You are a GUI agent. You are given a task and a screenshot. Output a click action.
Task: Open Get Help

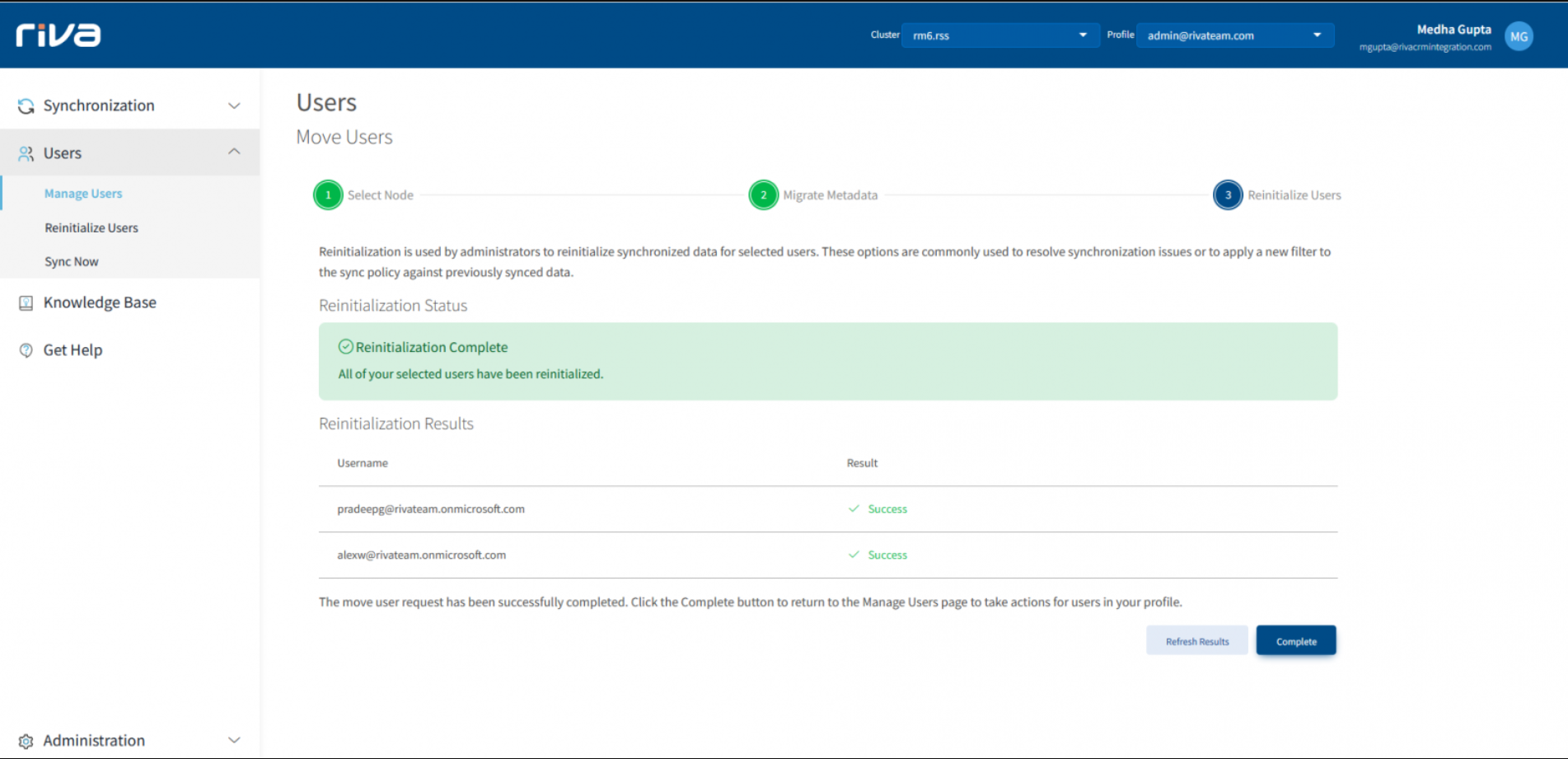click(x=73, y=350)
